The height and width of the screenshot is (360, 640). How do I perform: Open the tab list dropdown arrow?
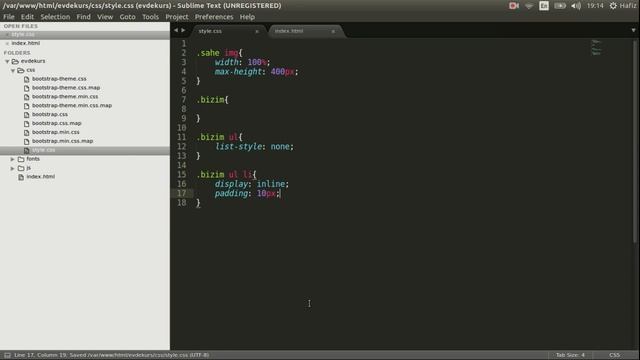[633, 30]
